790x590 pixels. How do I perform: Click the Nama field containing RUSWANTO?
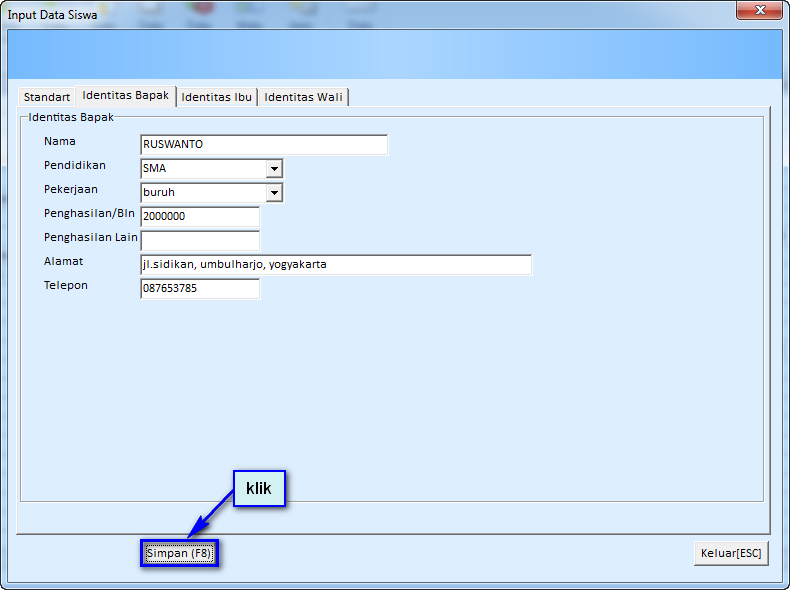point(263,145)
